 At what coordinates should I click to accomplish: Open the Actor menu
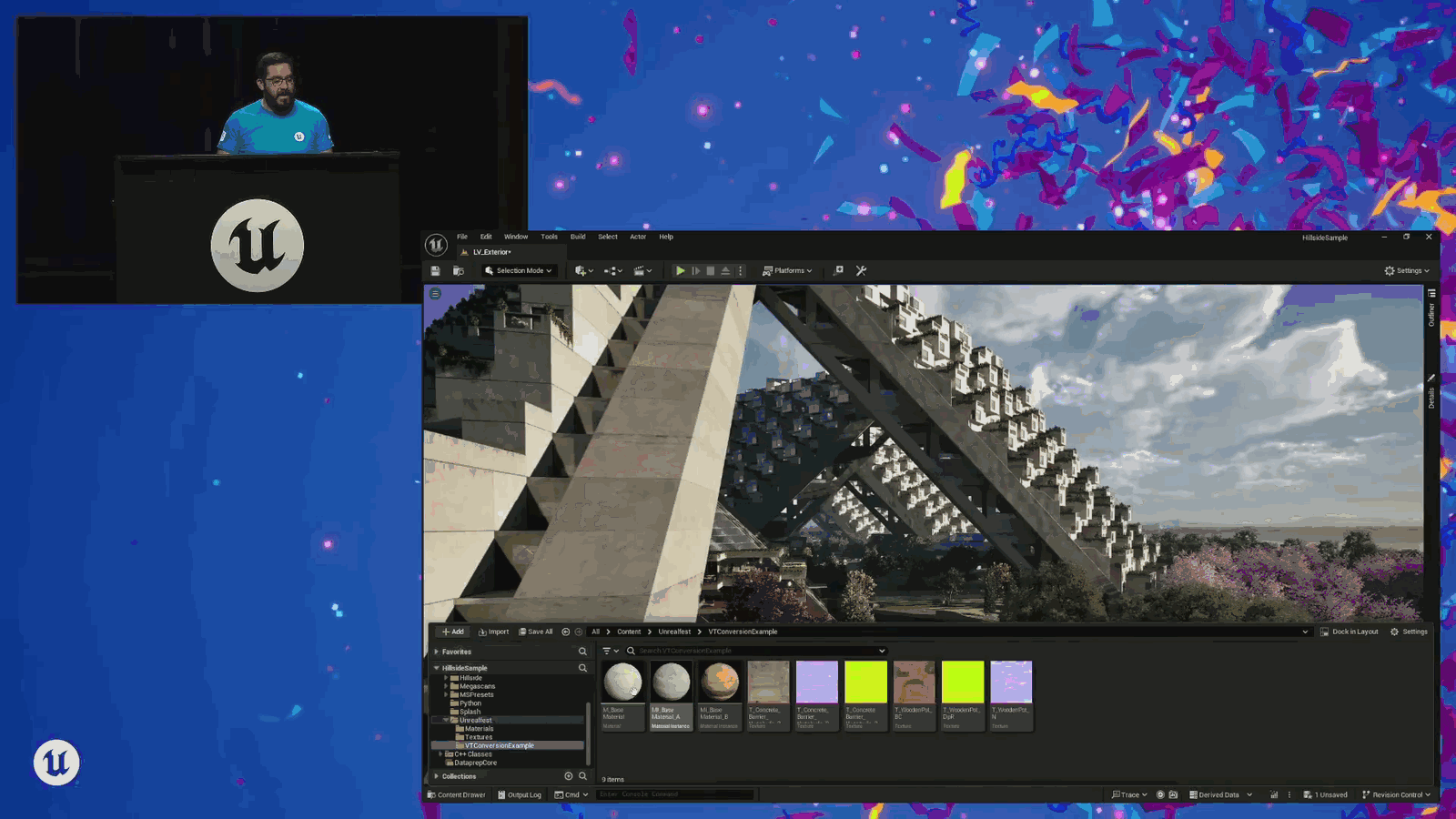(x=638, y=237)
